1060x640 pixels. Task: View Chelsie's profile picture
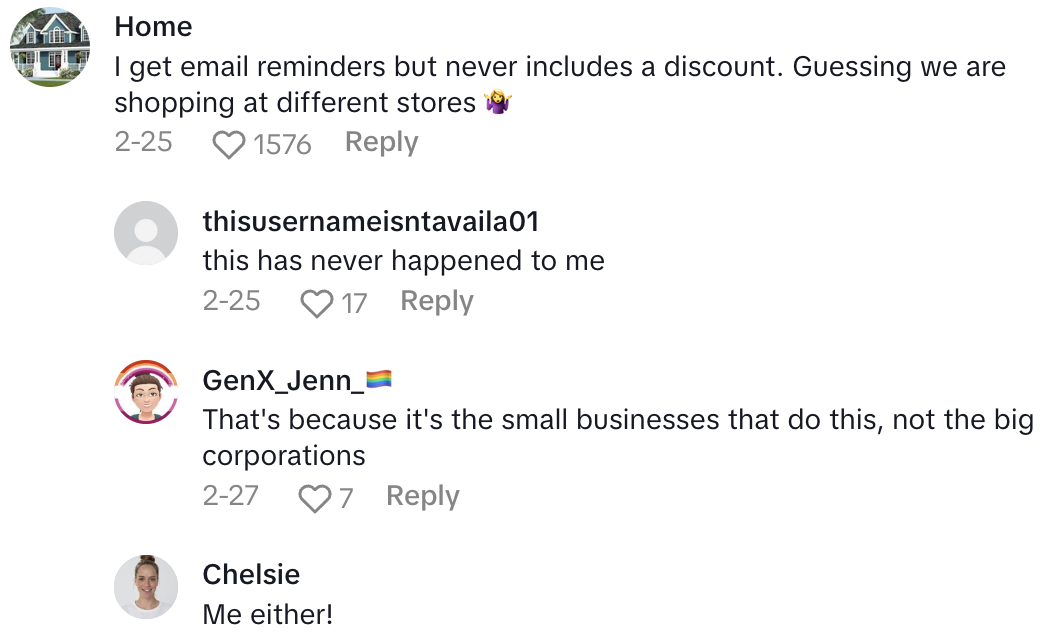point(146,586)
